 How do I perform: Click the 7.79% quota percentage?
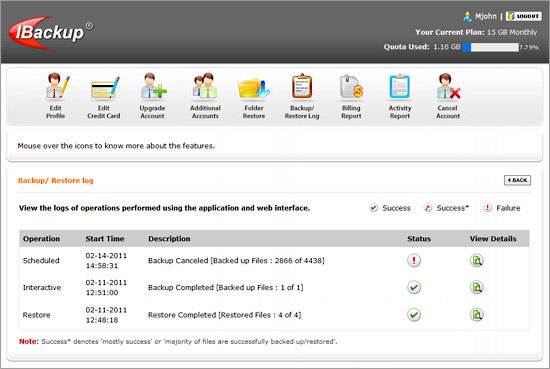[x=529, y=47]
